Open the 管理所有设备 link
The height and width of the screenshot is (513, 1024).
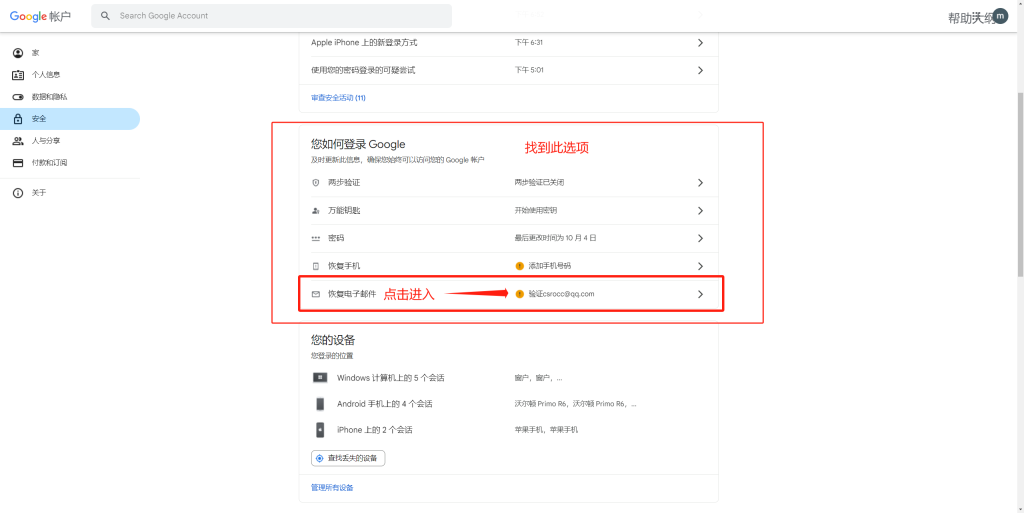332,488
